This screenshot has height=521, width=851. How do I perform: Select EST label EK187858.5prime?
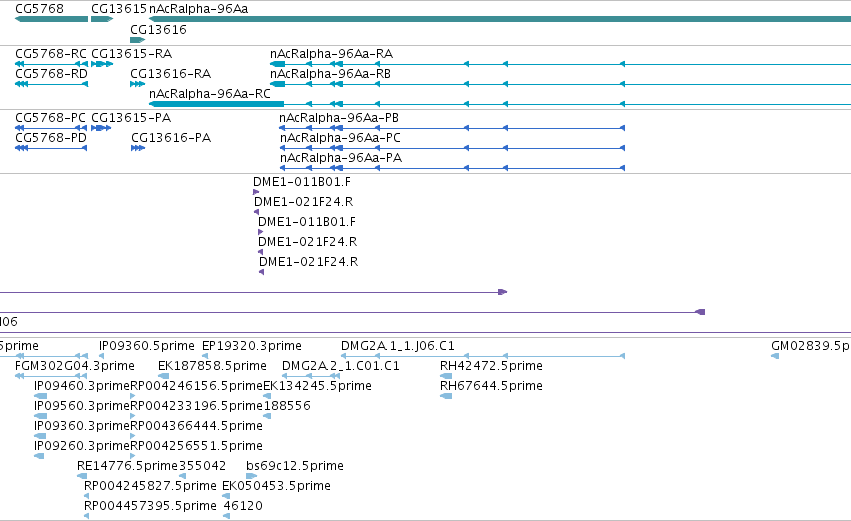tap(212, 366)
